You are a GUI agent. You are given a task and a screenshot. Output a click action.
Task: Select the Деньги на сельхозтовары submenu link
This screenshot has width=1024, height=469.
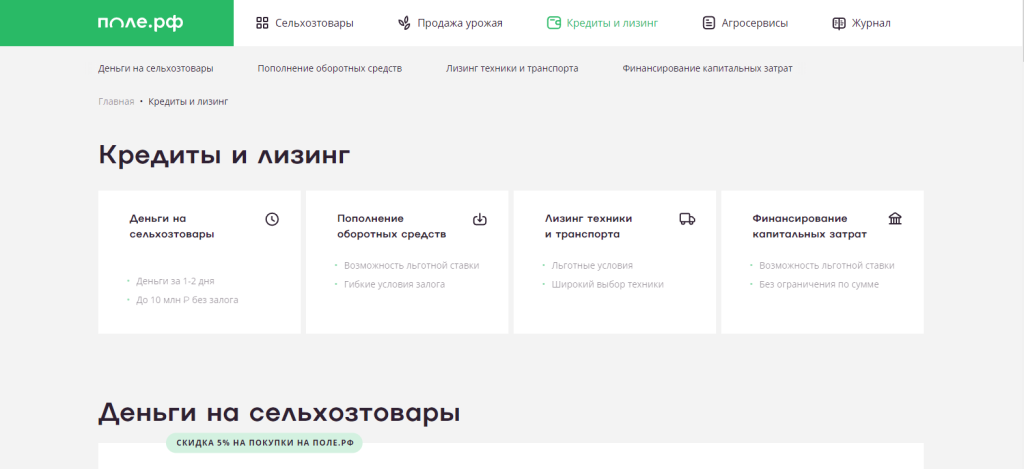coord(156,69)
